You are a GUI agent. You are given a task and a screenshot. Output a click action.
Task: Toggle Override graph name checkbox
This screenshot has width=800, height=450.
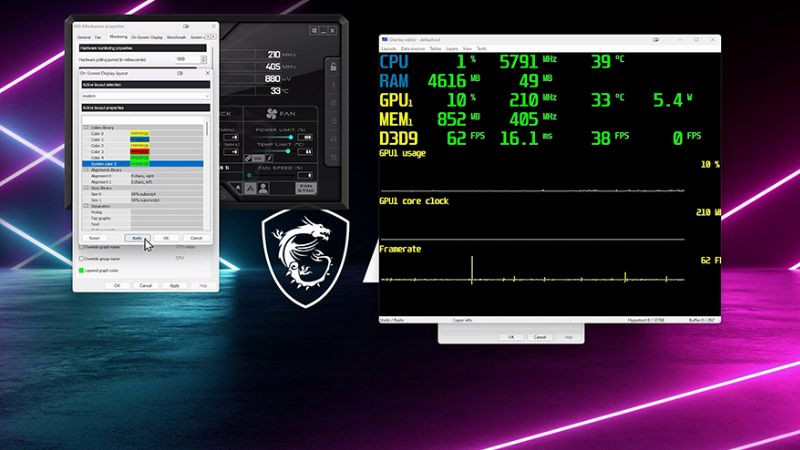tap(81, 247)
